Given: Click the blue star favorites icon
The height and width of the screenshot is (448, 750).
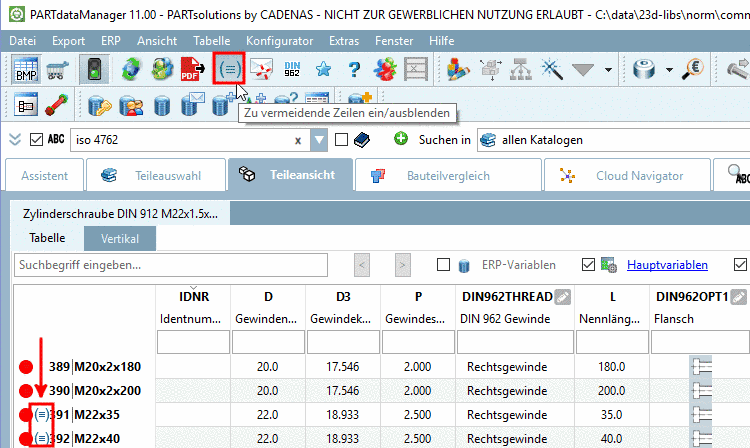Looking at the screenshot, I should [x=323, y=70].
